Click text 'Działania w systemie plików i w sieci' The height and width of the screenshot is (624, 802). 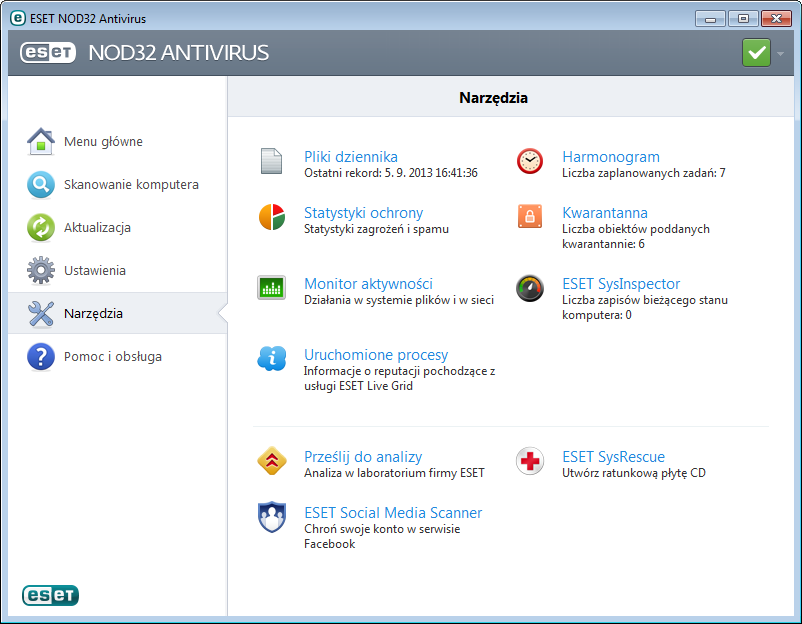(399, 300)
